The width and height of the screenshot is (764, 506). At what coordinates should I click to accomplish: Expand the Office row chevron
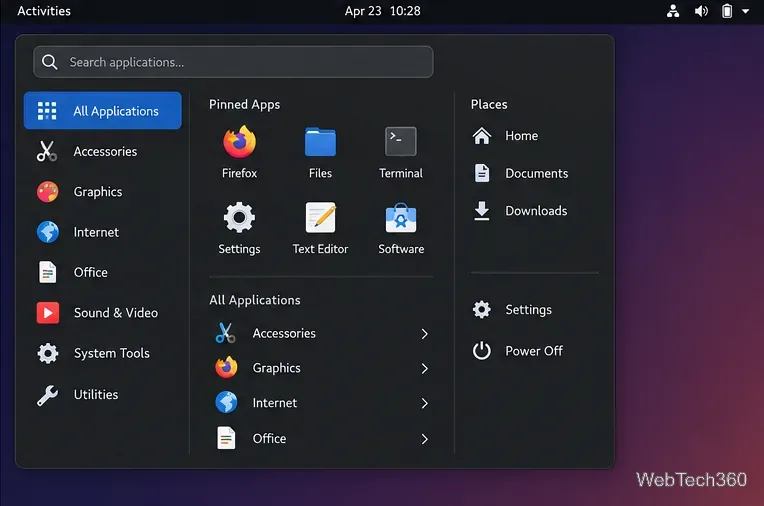tap(424, 439)
